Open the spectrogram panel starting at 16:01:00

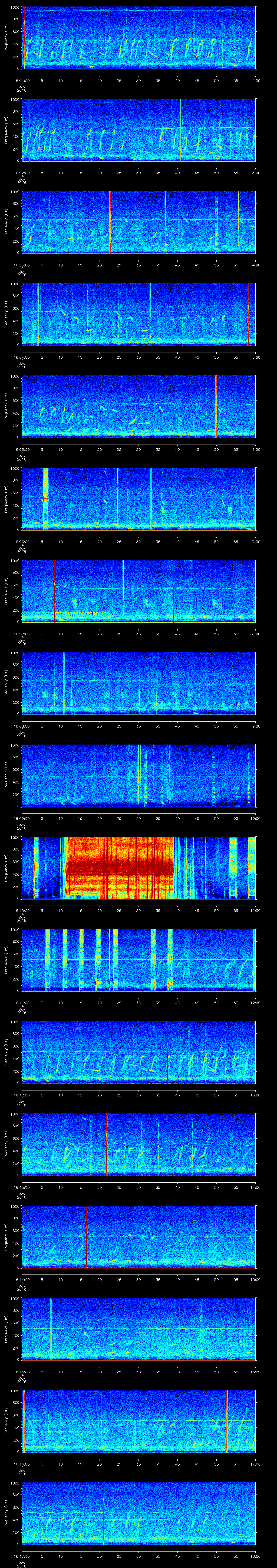pos(139,38)
